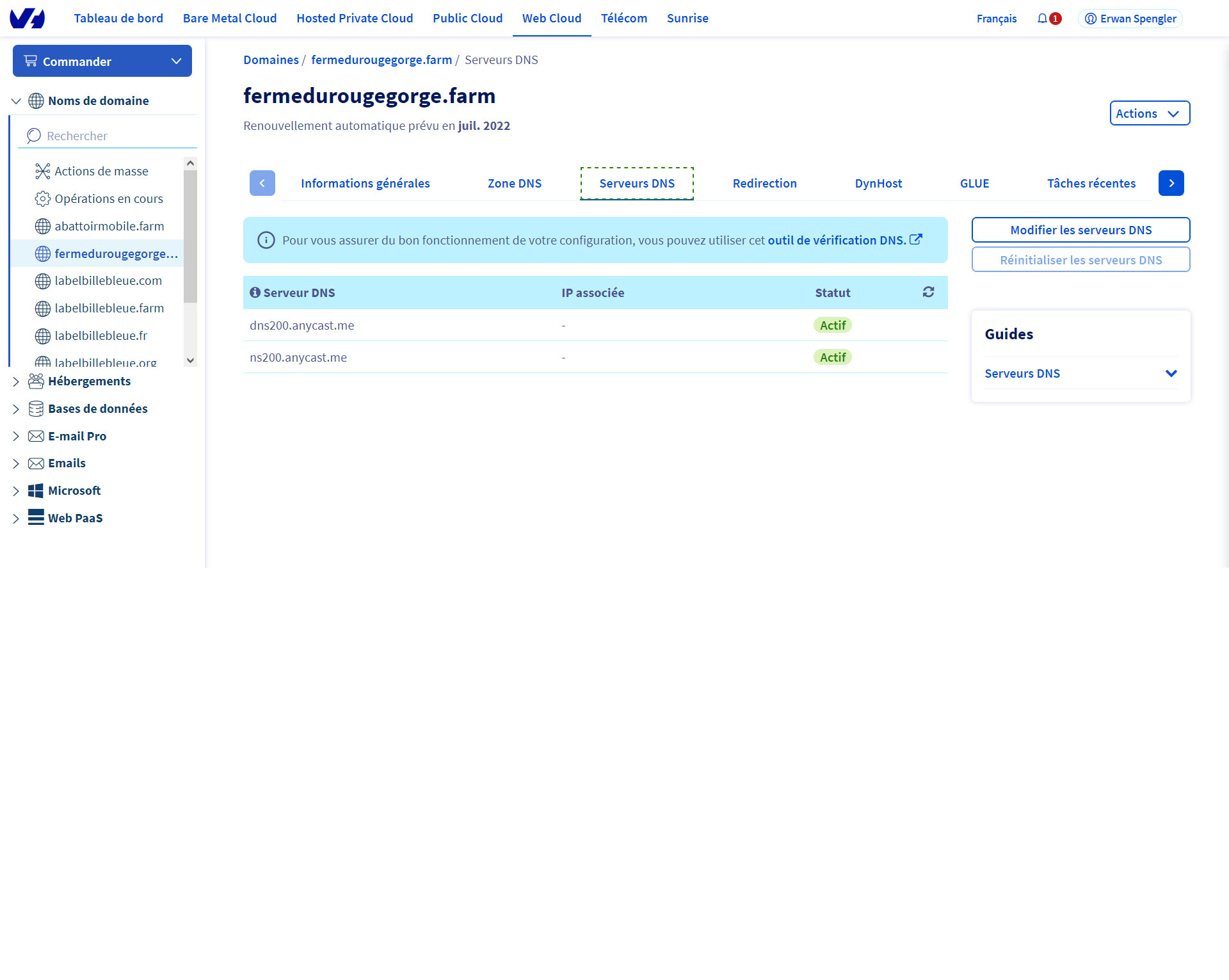Click Modifier les serveurs DNS button
Image resolution: width=1229 pixels, height=980 pixels.
click(x=1081, y=230)
